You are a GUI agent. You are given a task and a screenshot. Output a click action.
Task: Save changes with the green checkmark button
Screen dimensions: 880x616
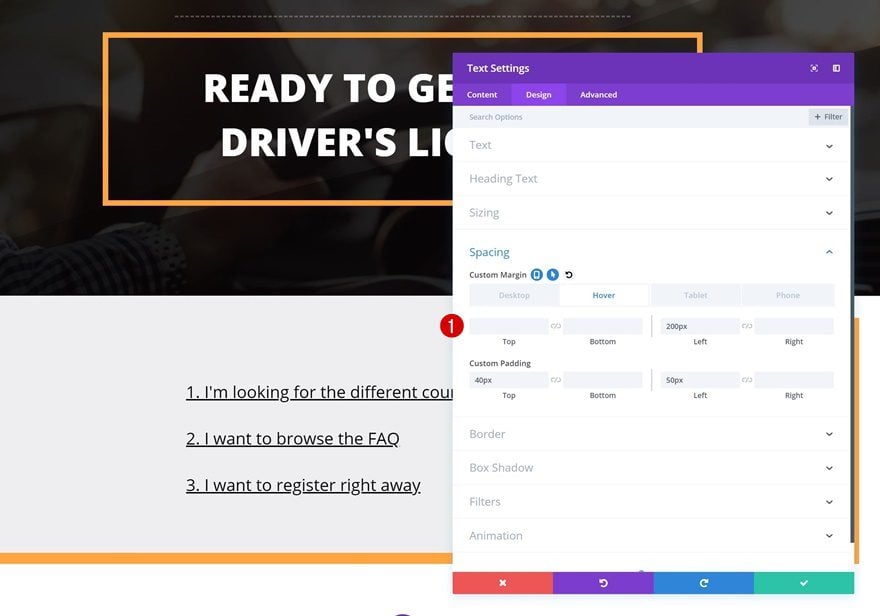pyautogui.click(x=804, y=583)
